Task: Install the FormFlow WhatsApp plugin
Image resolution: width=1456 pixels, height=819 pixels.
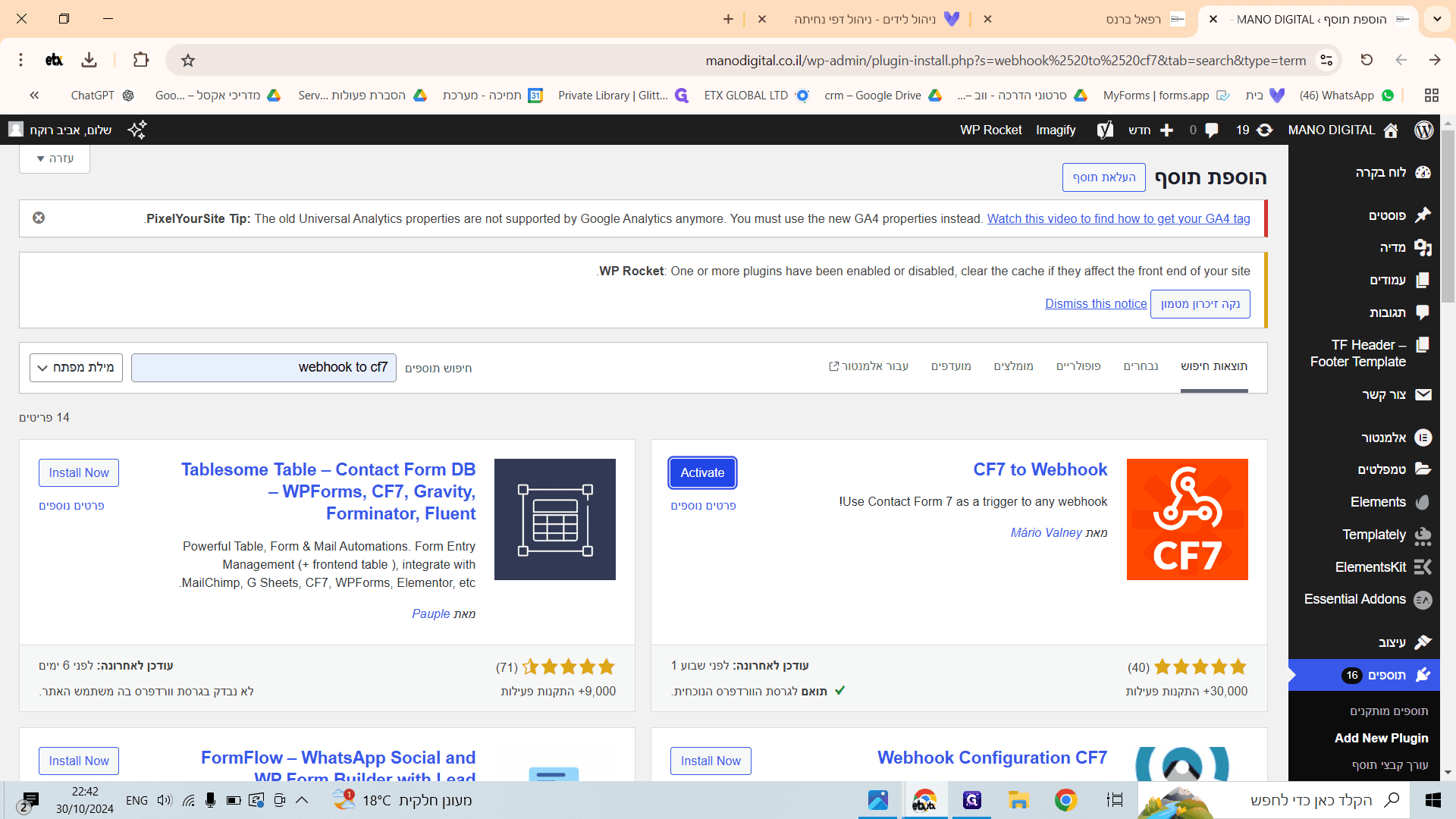Action: coord(79,761)
